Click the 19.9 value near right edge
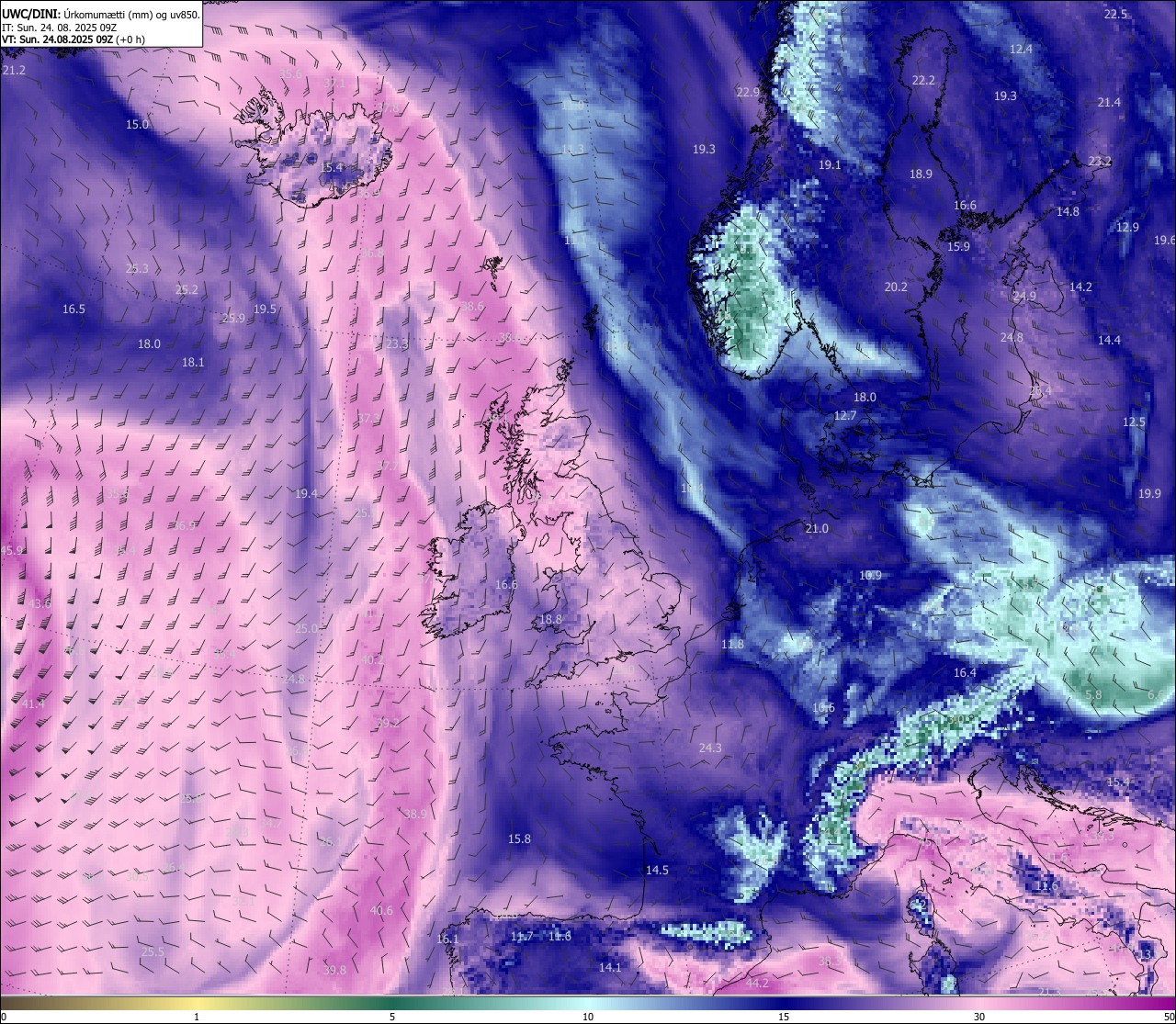 [x=1149, y=494]
